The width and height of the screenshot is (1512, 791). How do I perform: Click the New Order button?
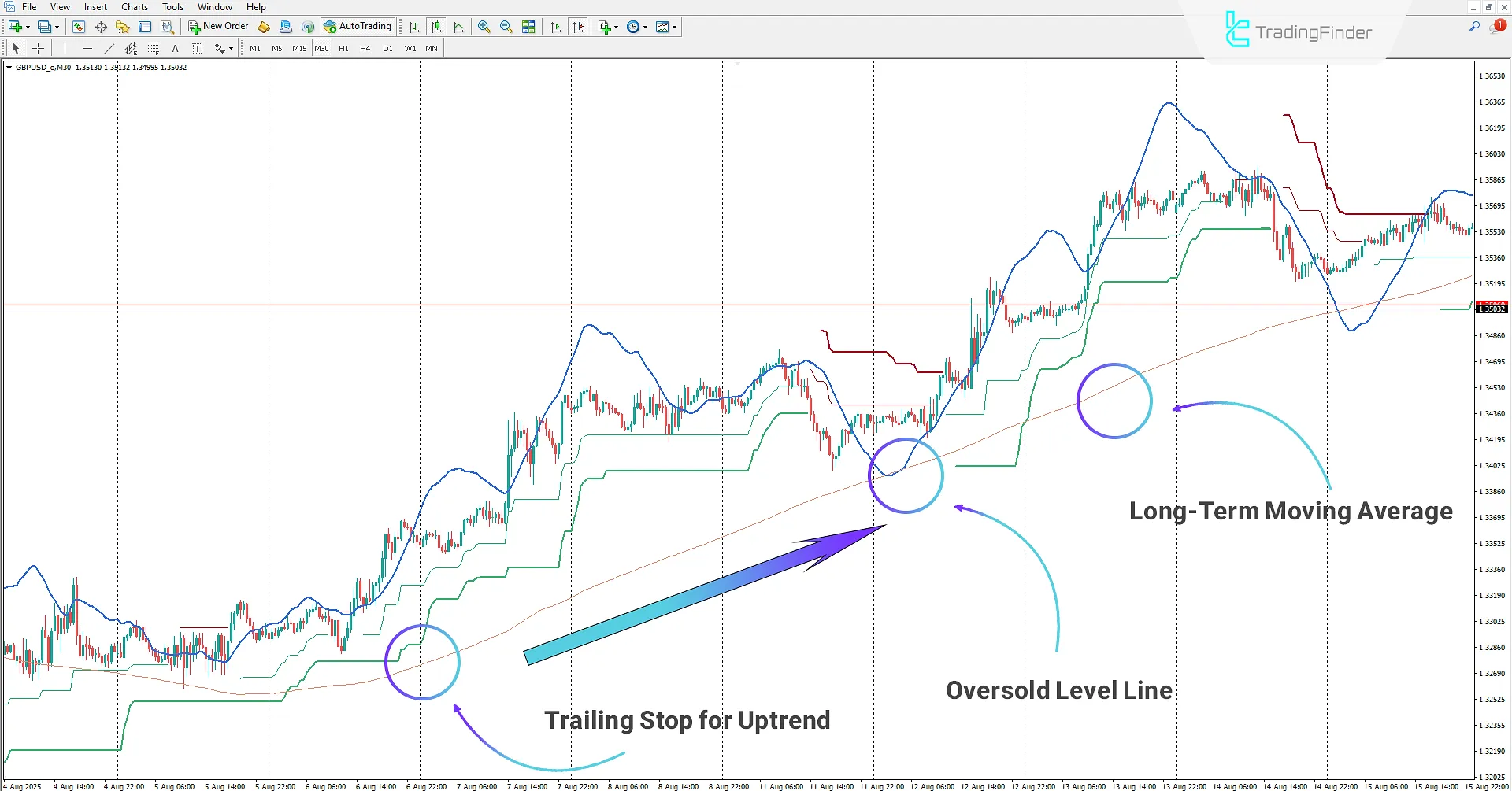point(218,27)
